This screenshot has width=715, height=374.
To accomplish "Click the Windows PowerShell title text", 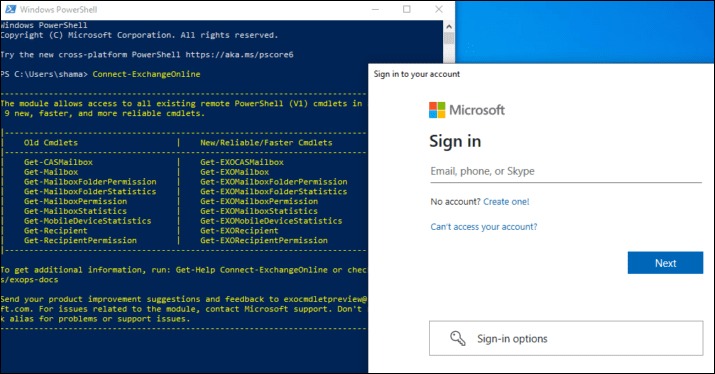I will coord(58,9).
